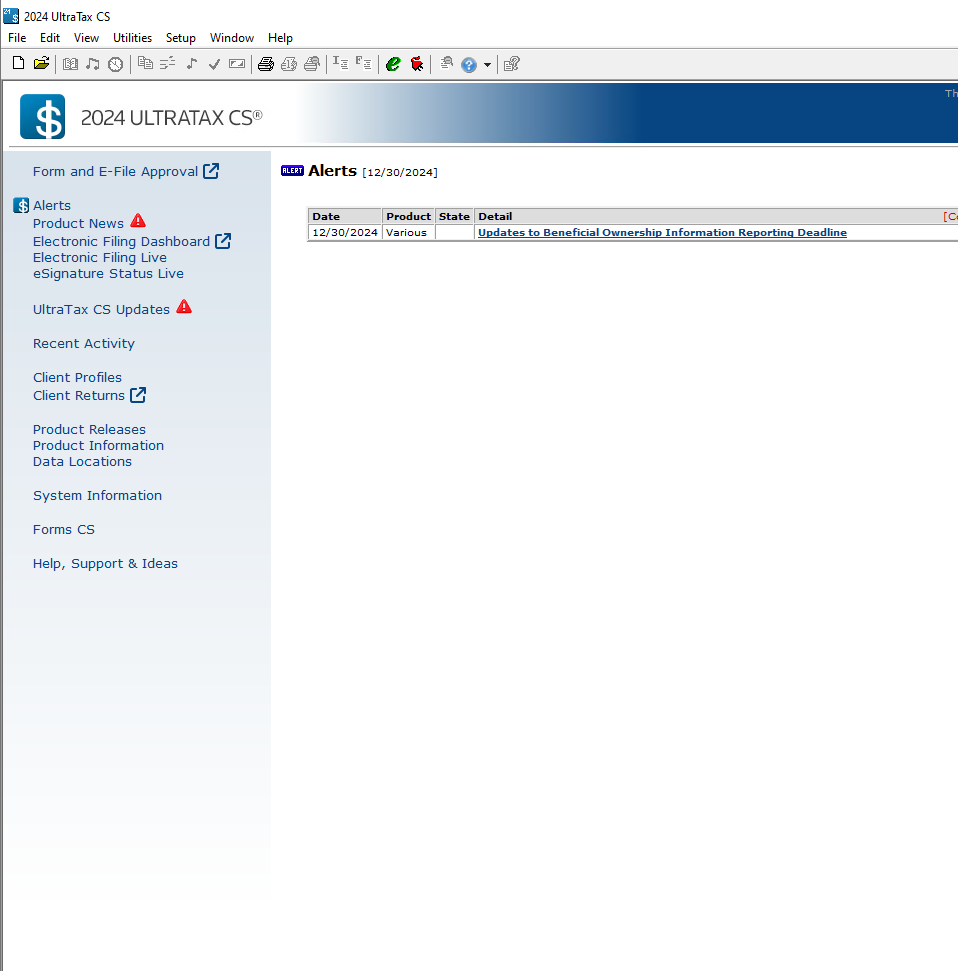Open Product Releases link
Viewport: 958px width, 971px height.
(x=89, y=429)
